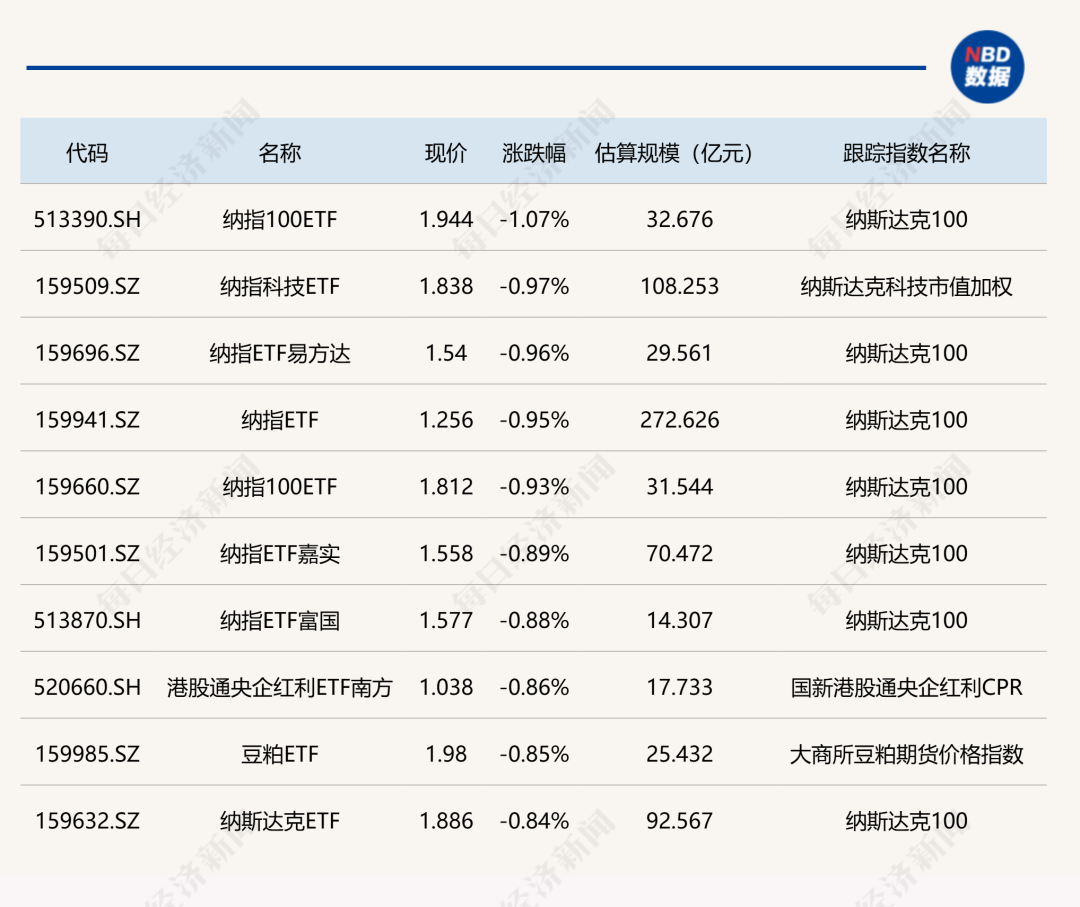Viewport: 1080px width, 907px height.
Task: Click the 估算规模（亿元） column header
Action: (674, 153)
